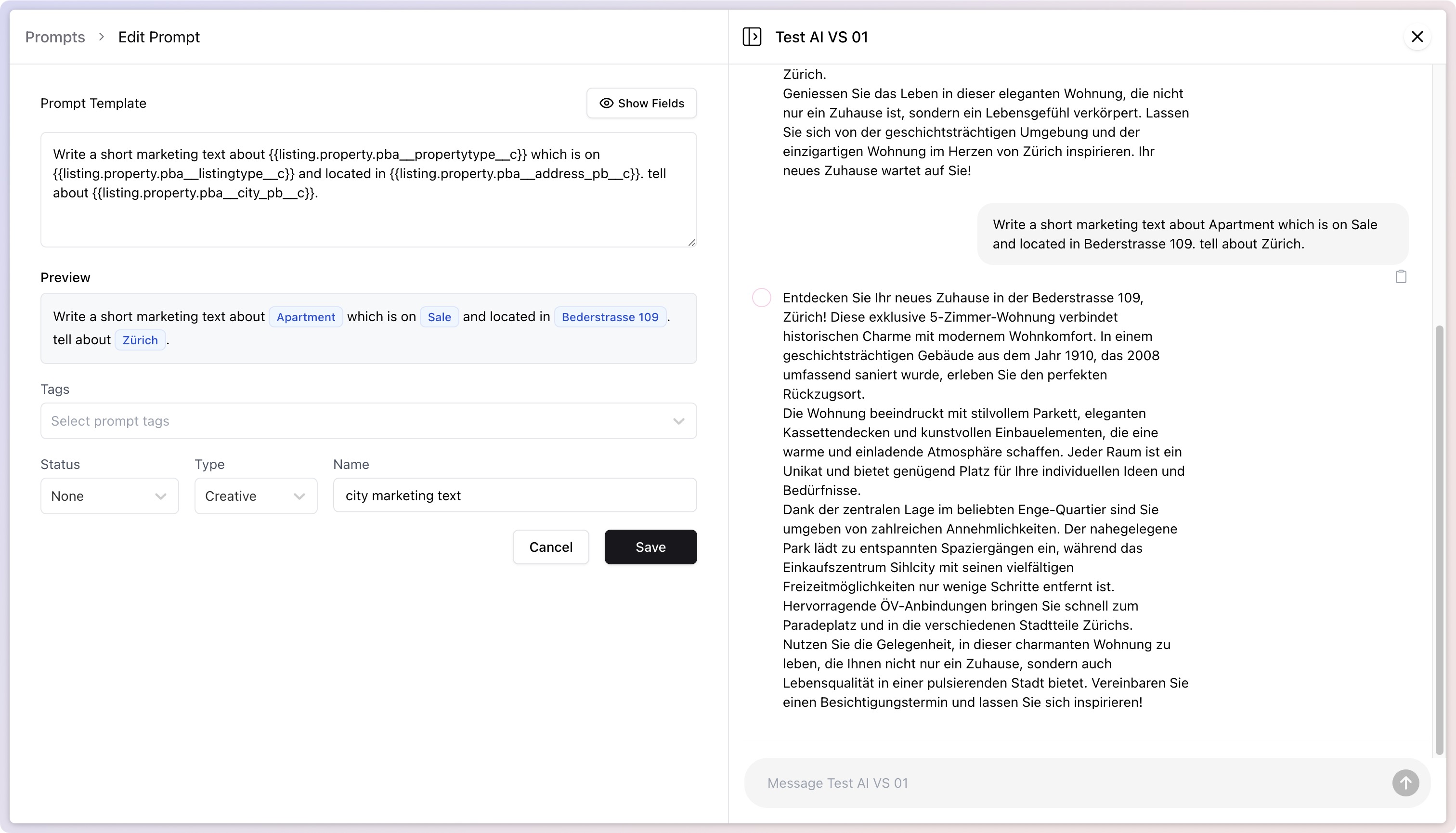Cancel editing the prompt

pyautogui.click(x=550, y=547)
